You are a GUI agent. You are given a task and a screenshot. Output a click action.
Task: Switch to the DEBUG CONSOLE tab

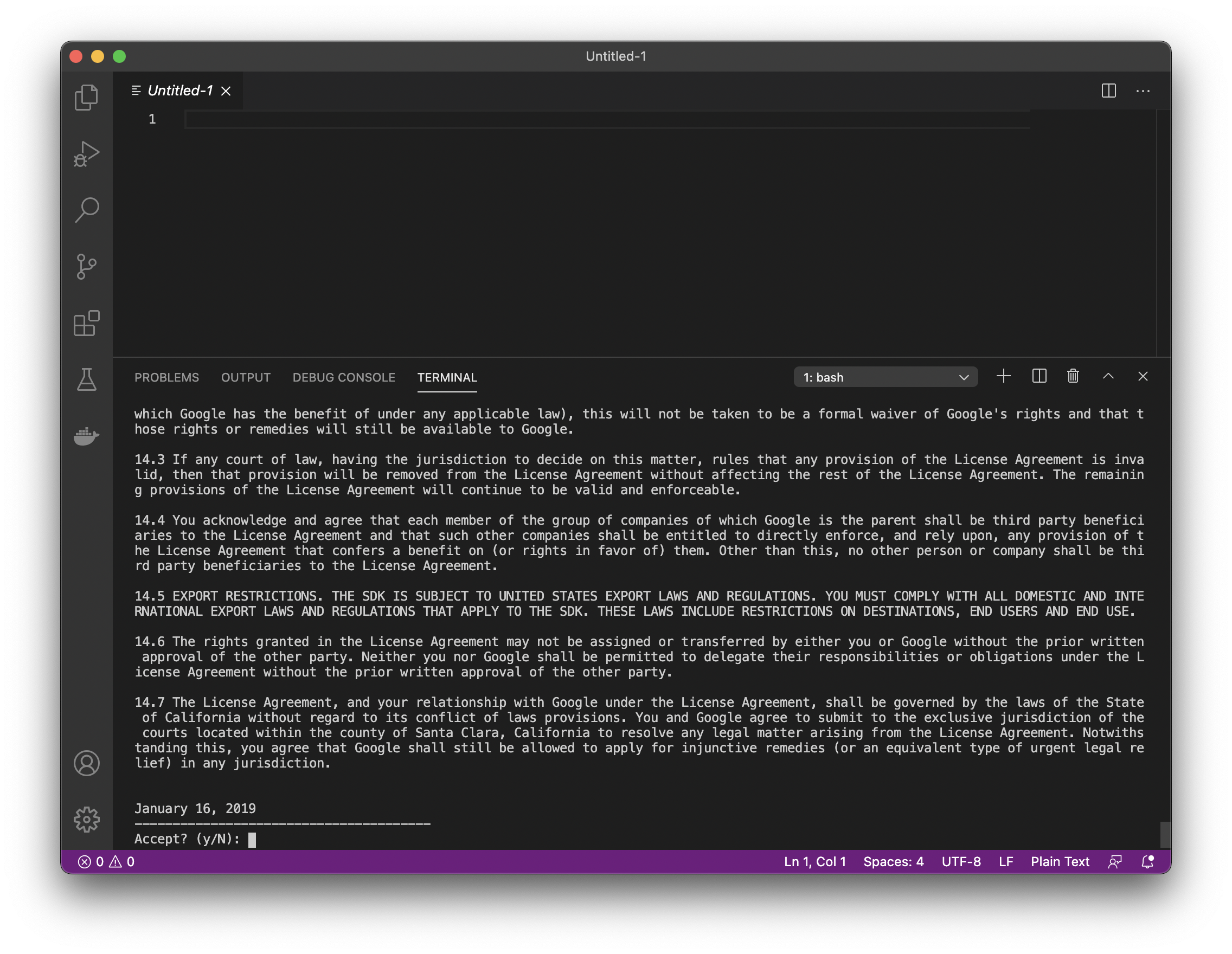[344, 377]
